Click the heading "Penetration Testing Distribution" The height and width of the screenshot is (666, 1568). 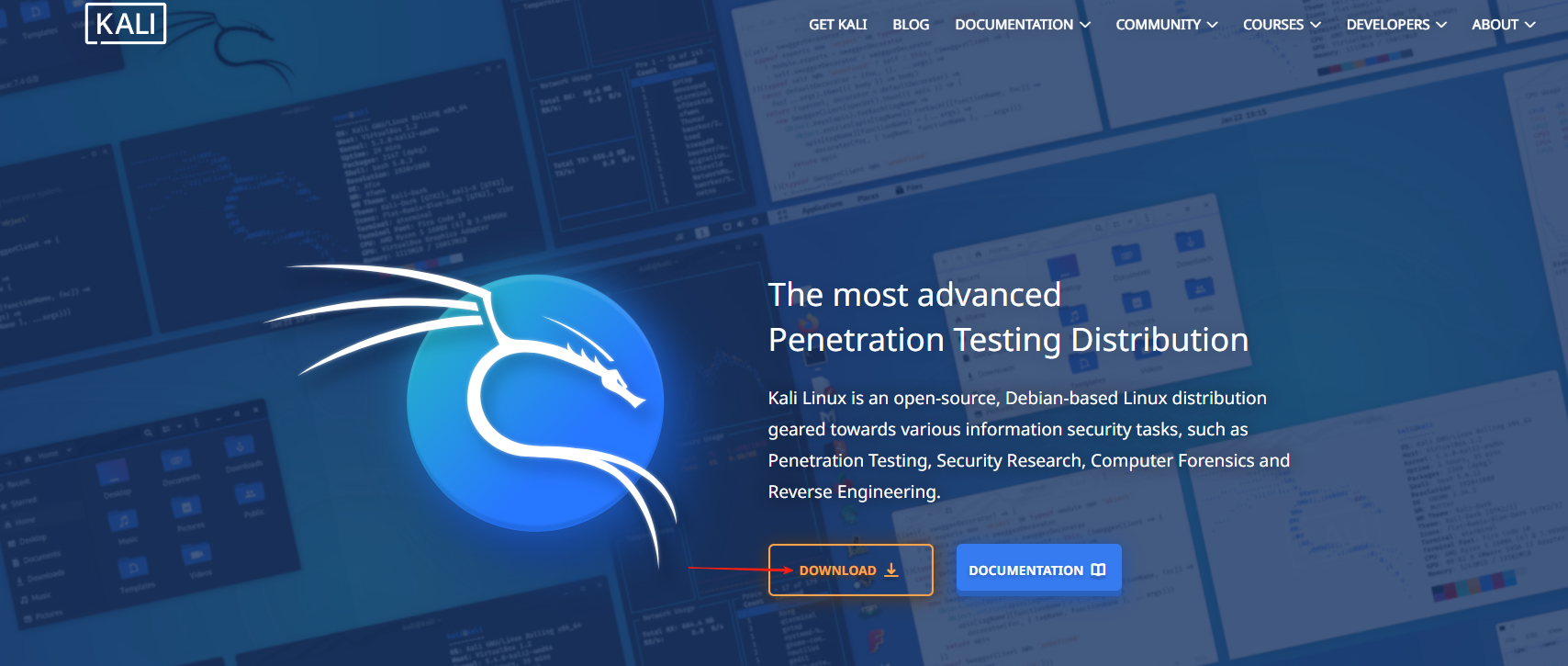[1008, 340]
